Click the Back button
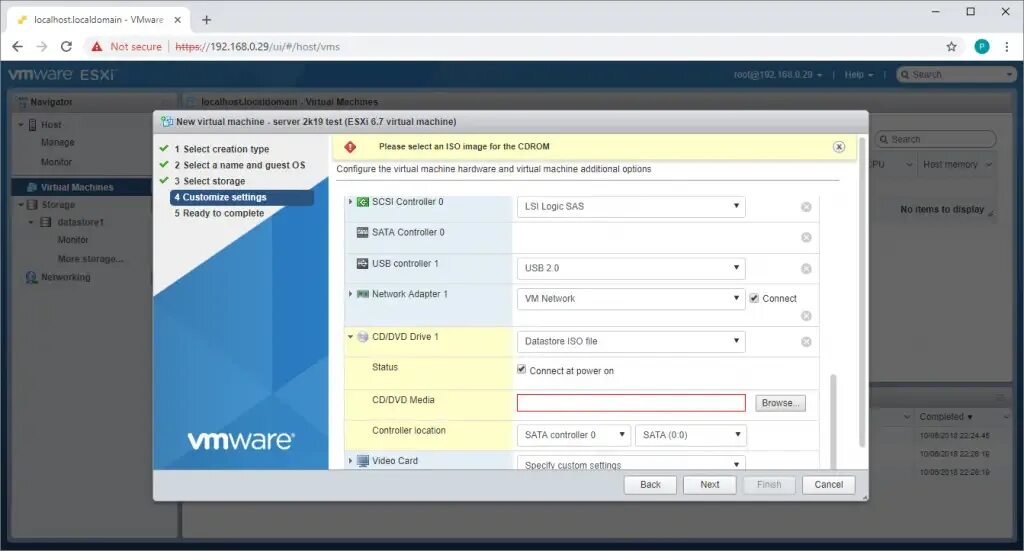Viewport: 1024px width, 551px height. tap(650, 485)
